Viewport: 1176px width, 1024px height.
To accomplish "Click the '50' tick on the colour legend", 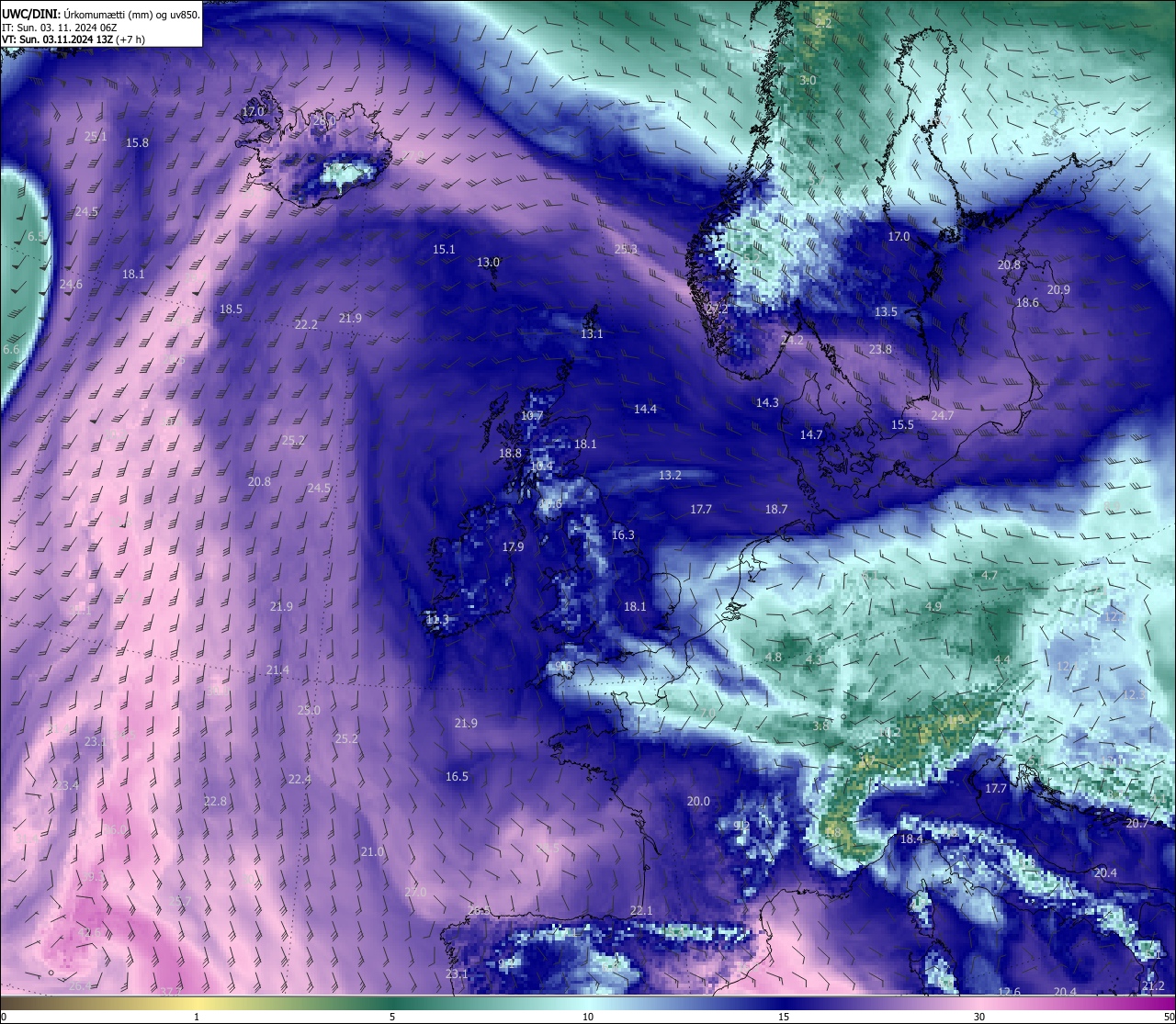I will point(1169,1017).
